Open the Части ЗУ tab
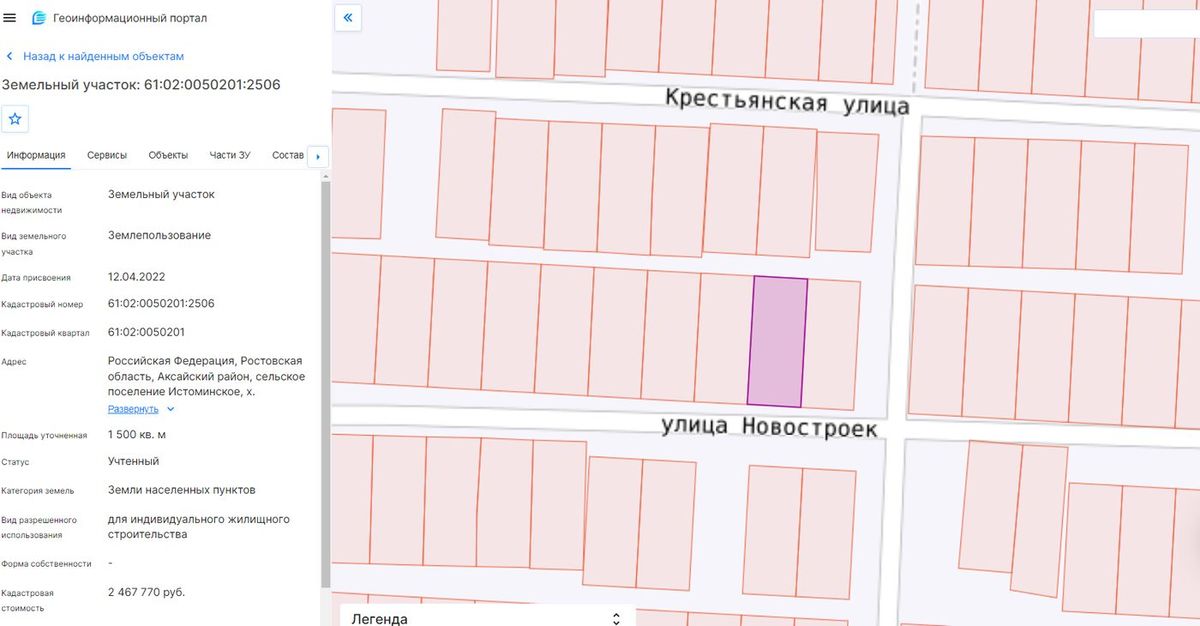This screenshot has width=1200, height=626. point(230,155)
